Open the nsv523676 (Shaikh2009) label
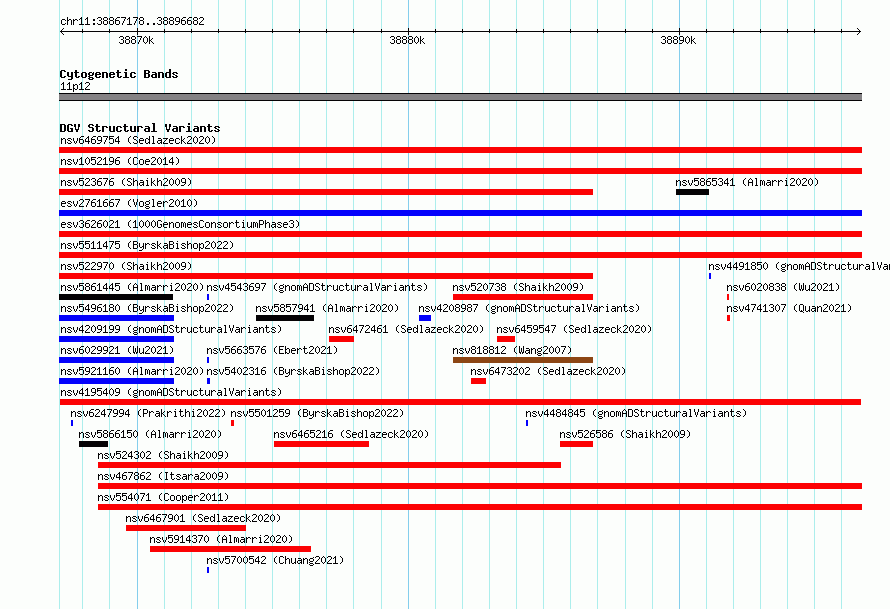 point(126,182)
